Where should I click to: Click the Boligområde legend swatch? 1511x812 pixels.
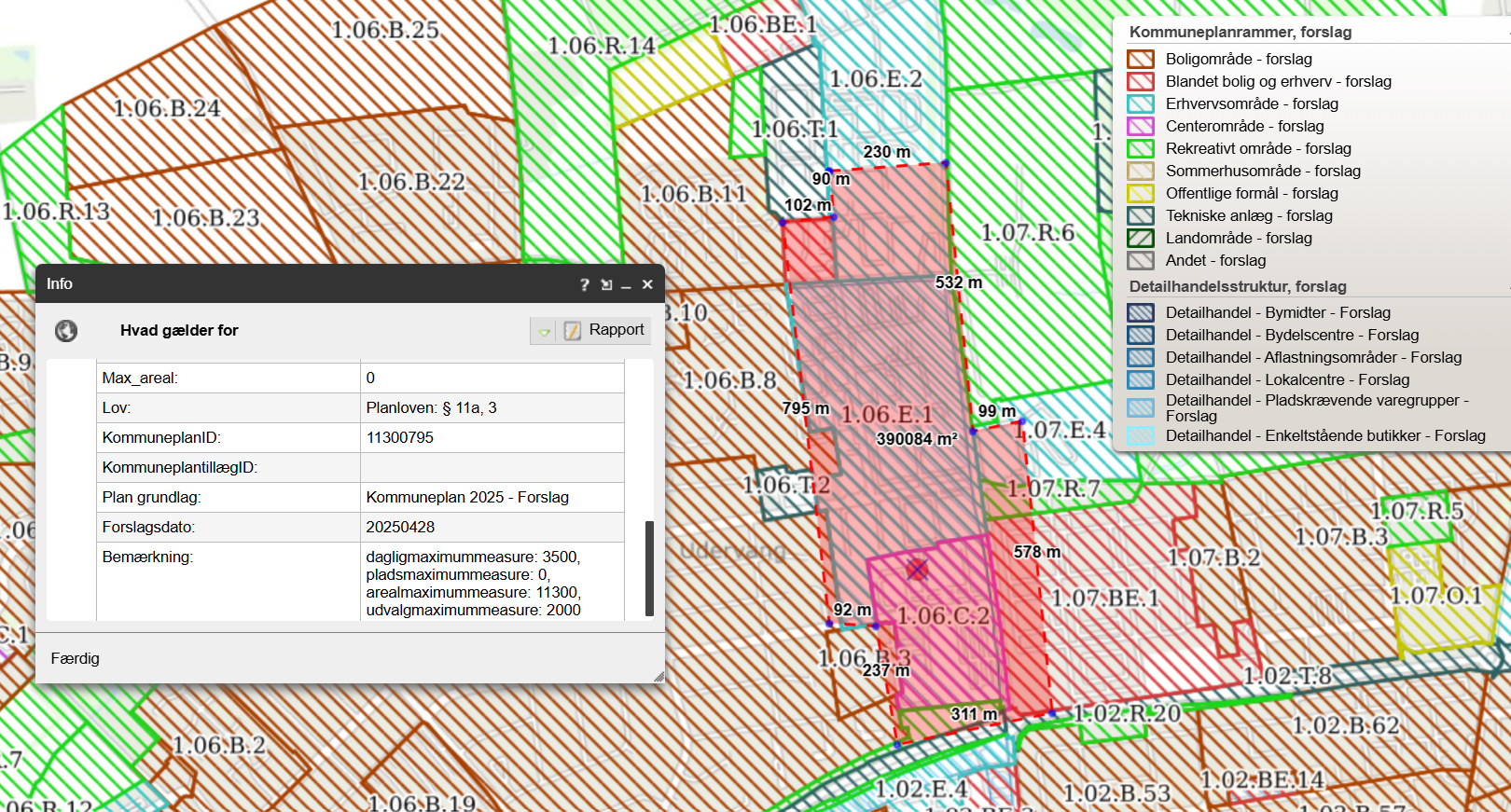tap(1141, 60)
